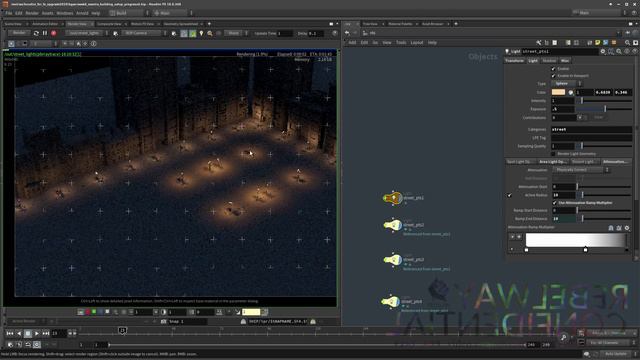The height and width of the screenshot is (360, 640).
Task: Open the Windows menu
Action: click(x=65, y=13)
